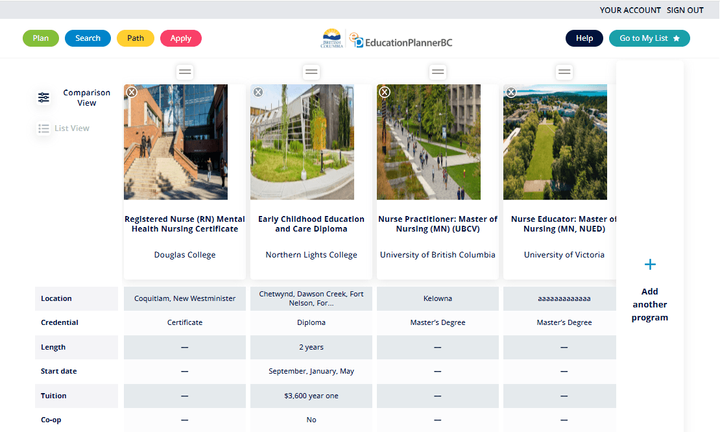Click drag handle above University of Victoria card
This screenshot has width=720, height=432.
click(x=565, y=72)
